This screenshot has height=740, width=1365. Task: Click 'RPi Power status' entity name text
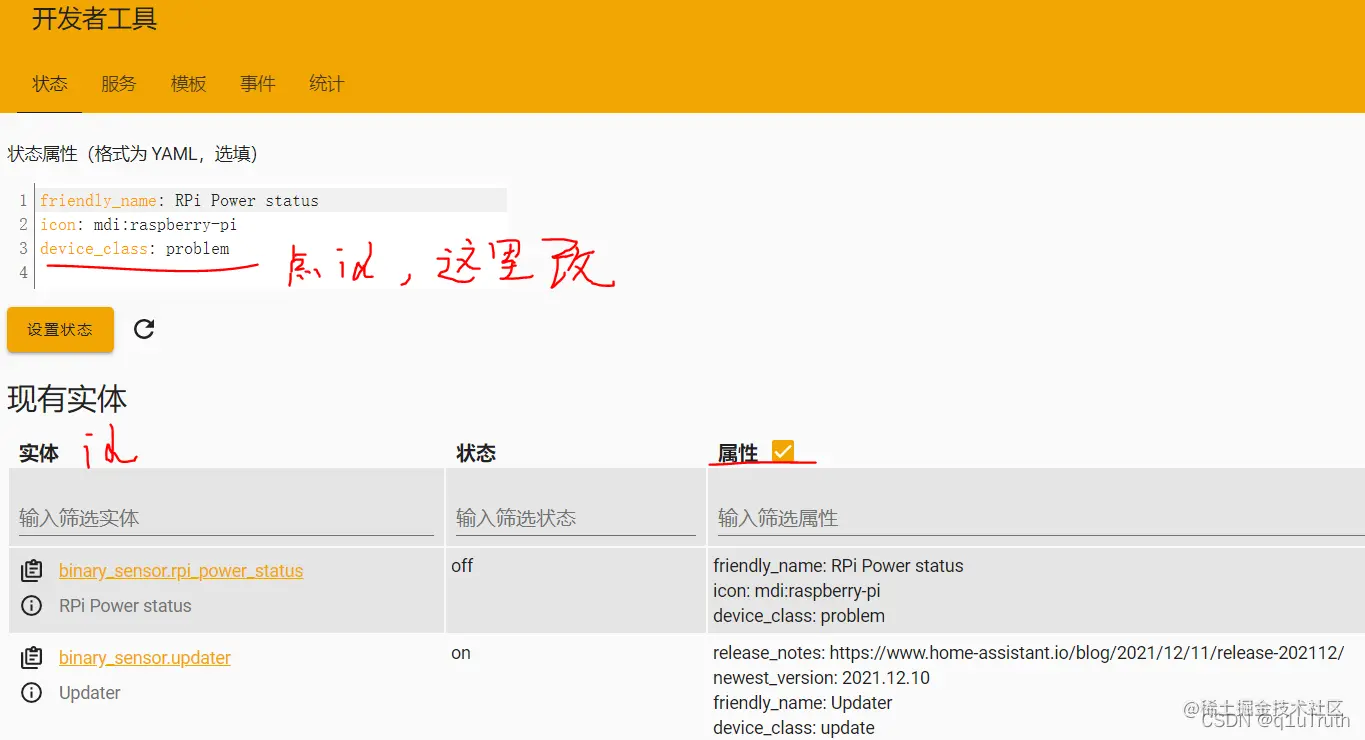[x=125, y=606]
